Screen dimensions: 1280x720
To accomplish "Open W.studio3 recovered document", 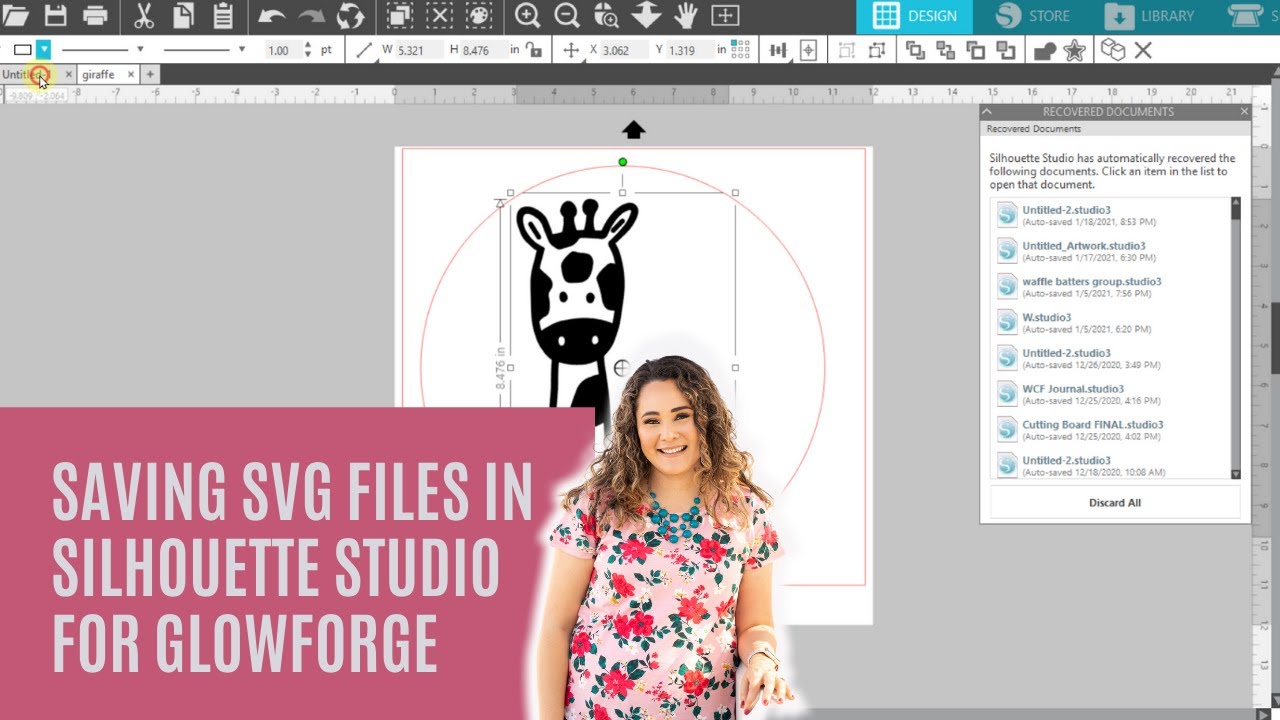I will pyautogui.click(x=1046, y=322).
